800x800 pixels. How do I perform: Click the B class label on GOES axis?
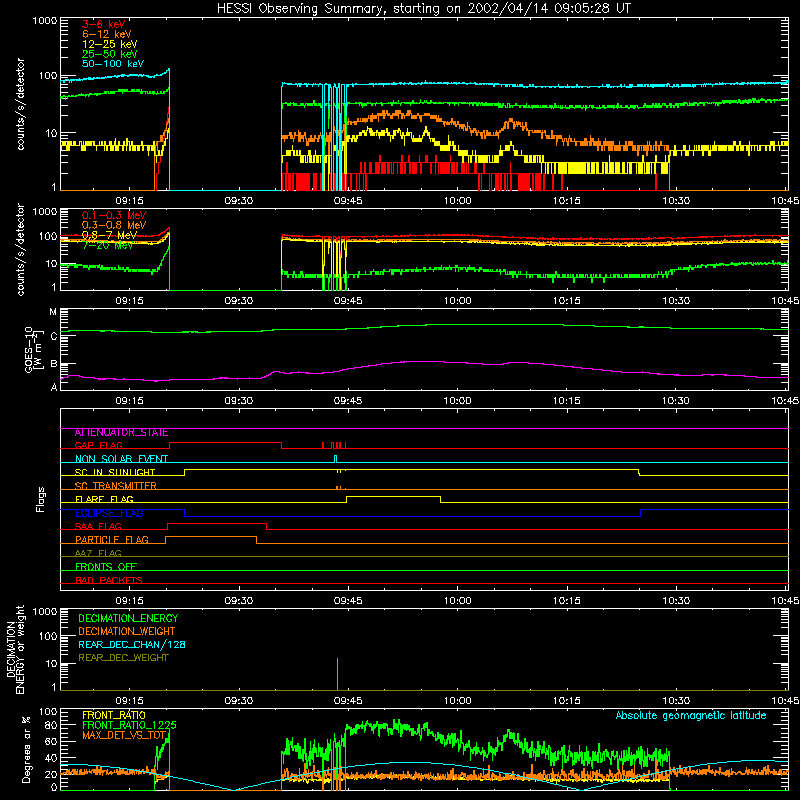tap(54, 364)
